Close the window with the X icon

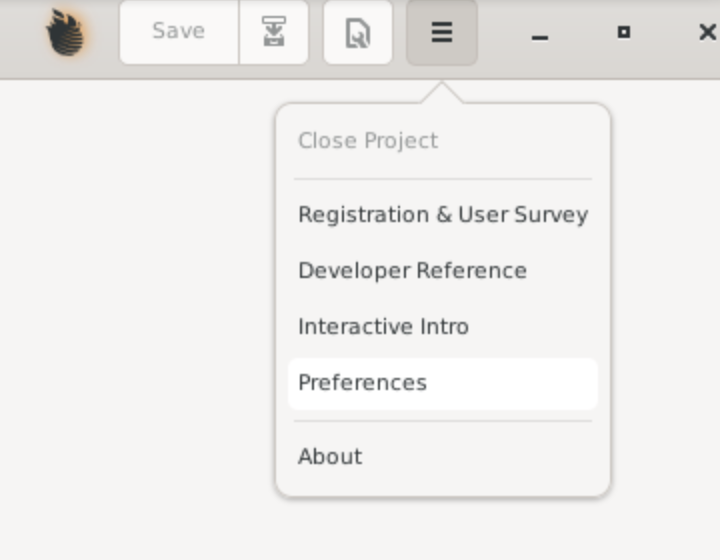click(x=708, y=32)
